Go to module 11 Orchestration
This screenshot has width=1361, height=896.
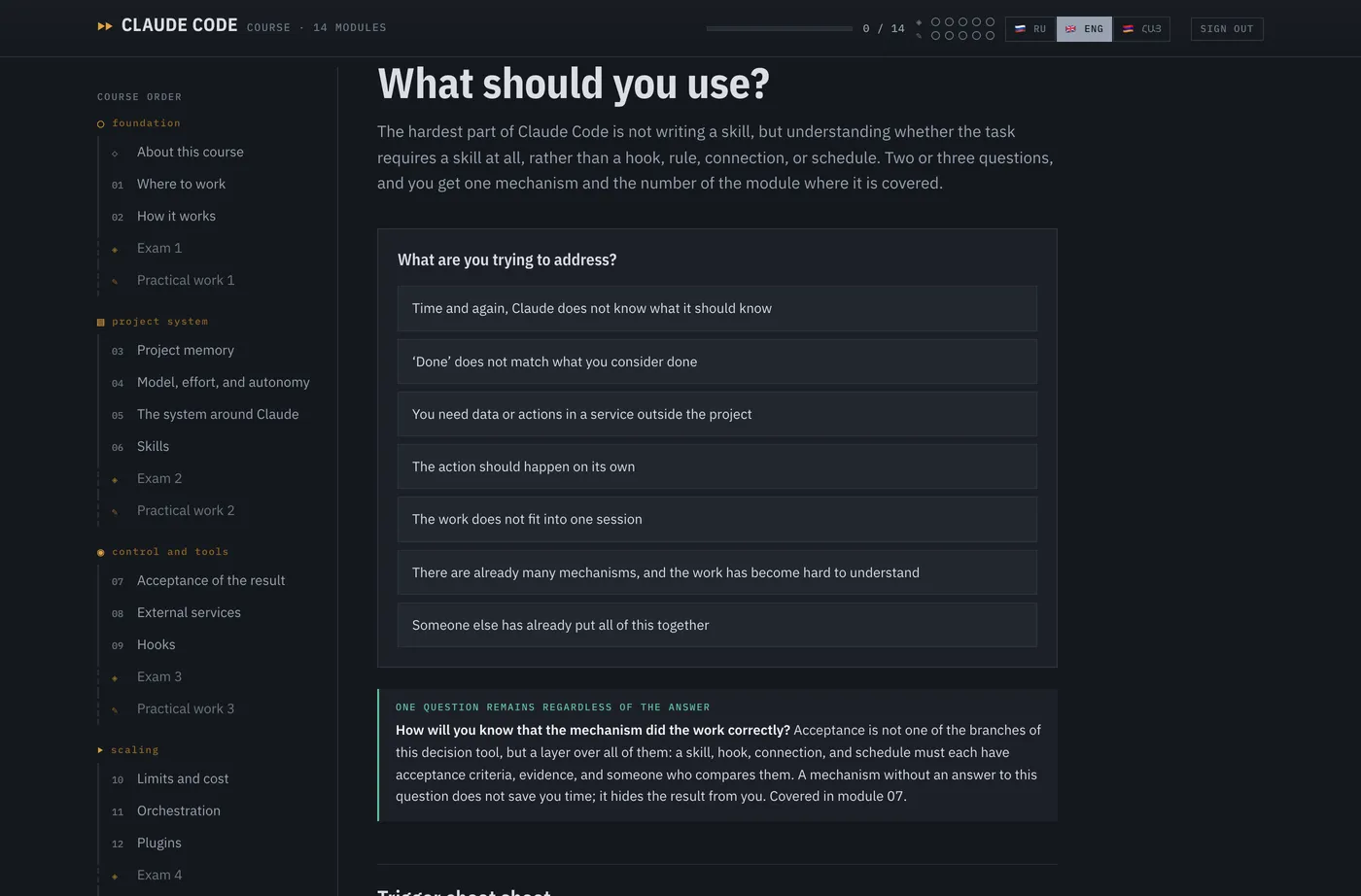coord(179,811)
